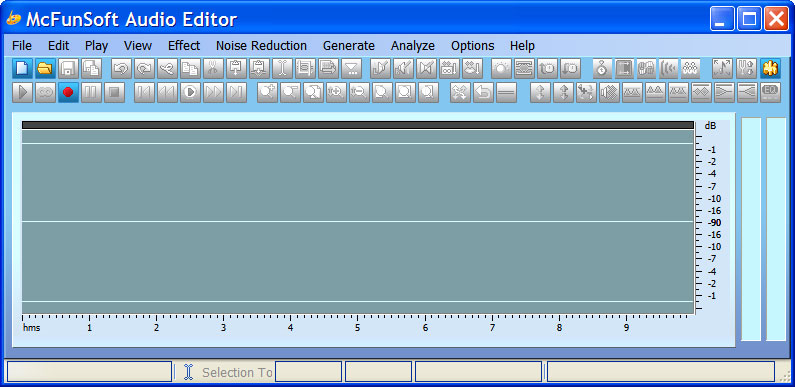The image size is (795, 387).
Task: Click the left level meter bar
Action: tap(751, 229)
